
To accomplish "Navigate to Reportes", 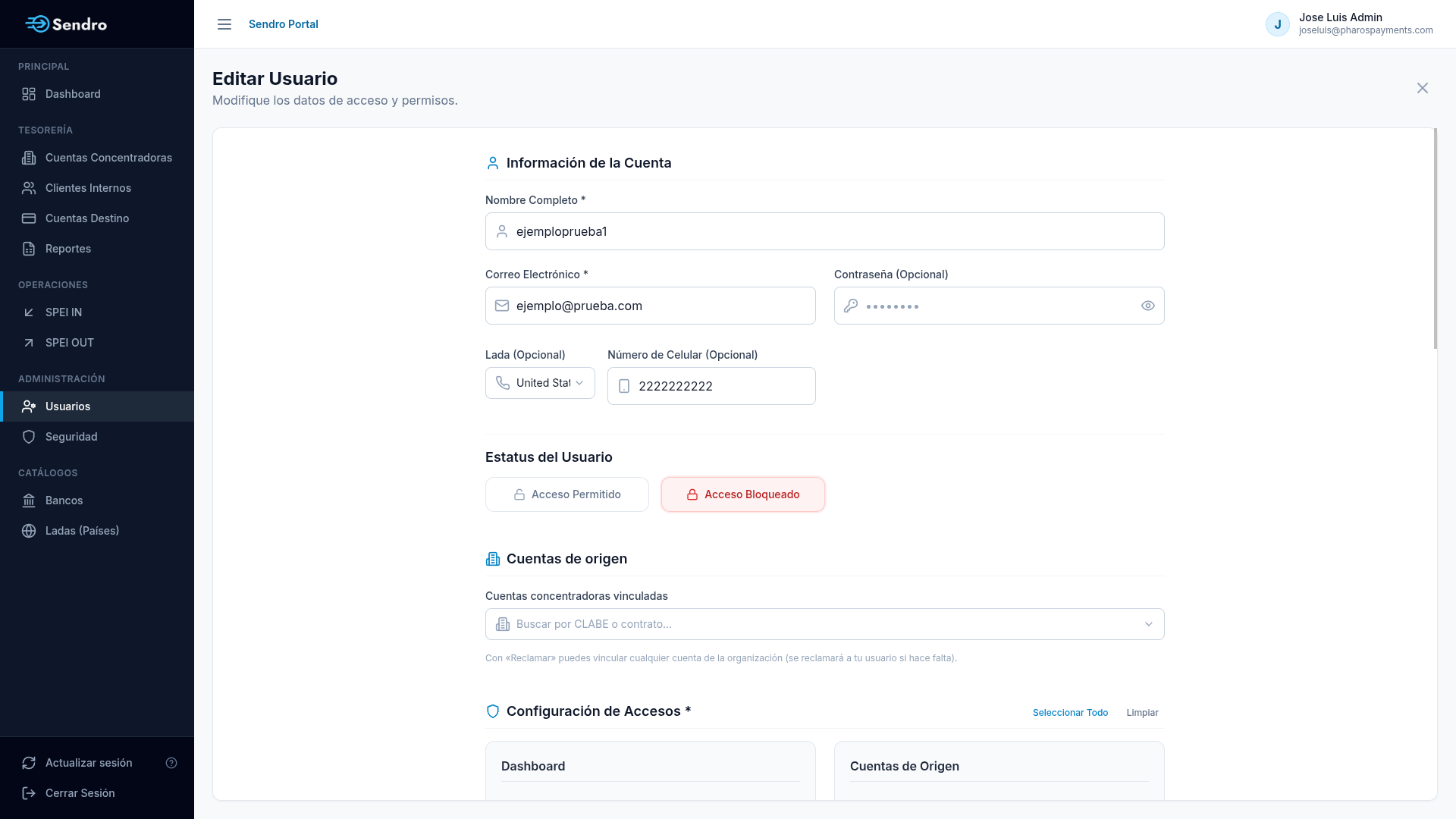I will point(97,249).
